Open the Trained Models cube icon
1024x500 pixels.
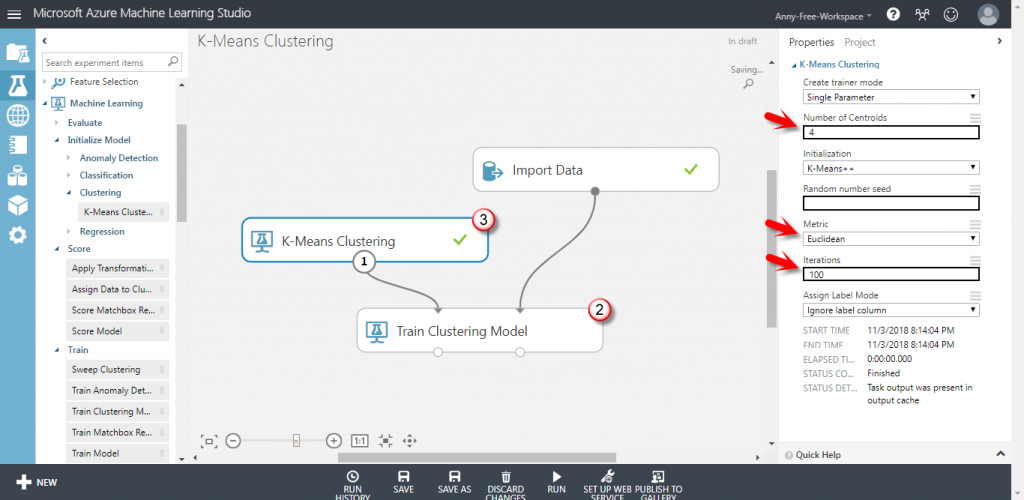click(x=18, y=205)
